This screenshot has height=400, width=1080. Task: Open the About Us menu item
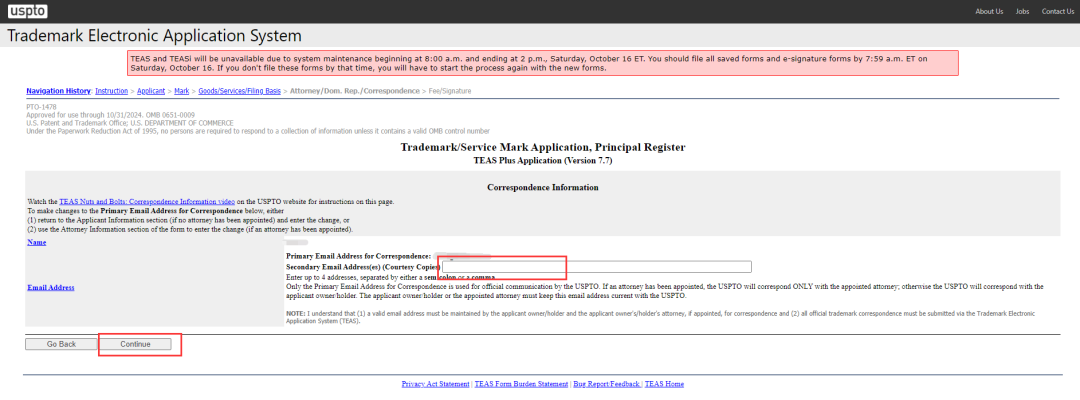[989, 12]
